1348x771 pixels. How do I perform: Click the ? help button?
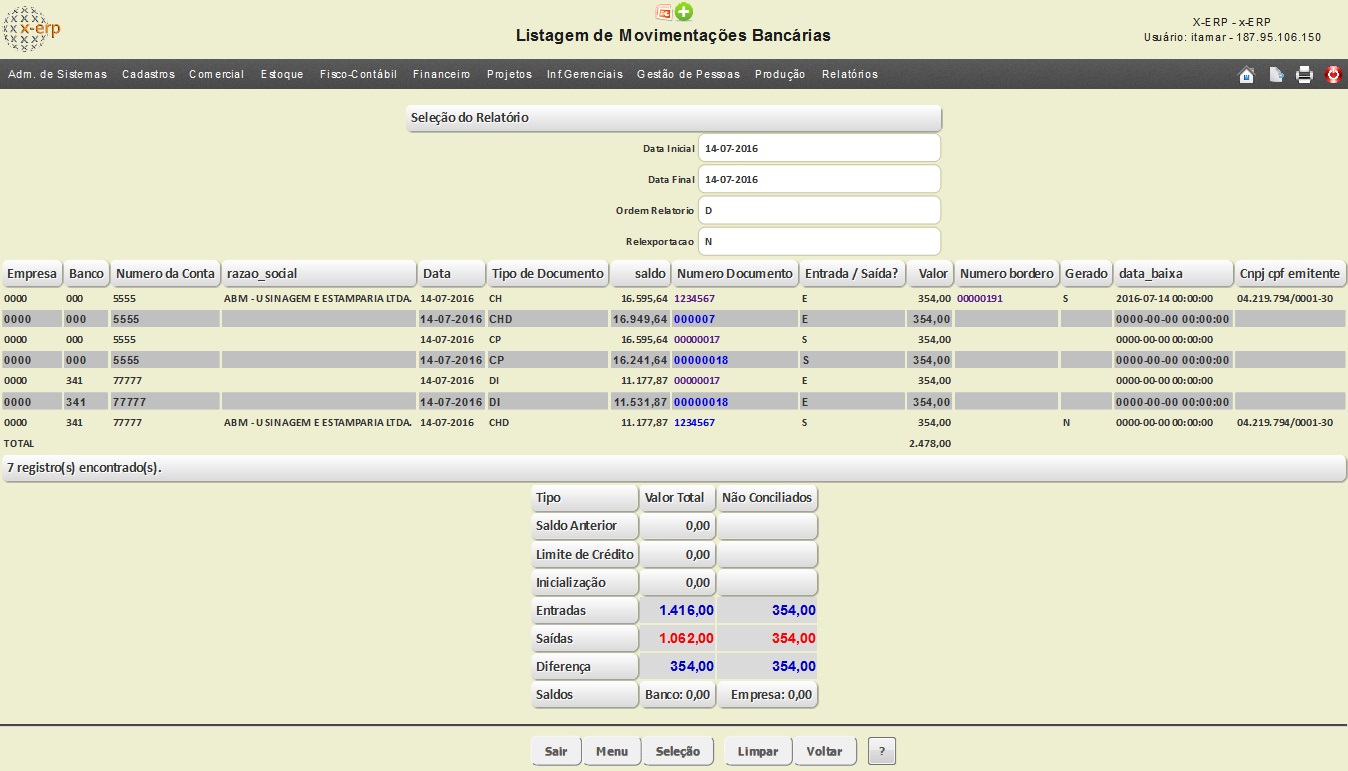[x=881, y=751]
